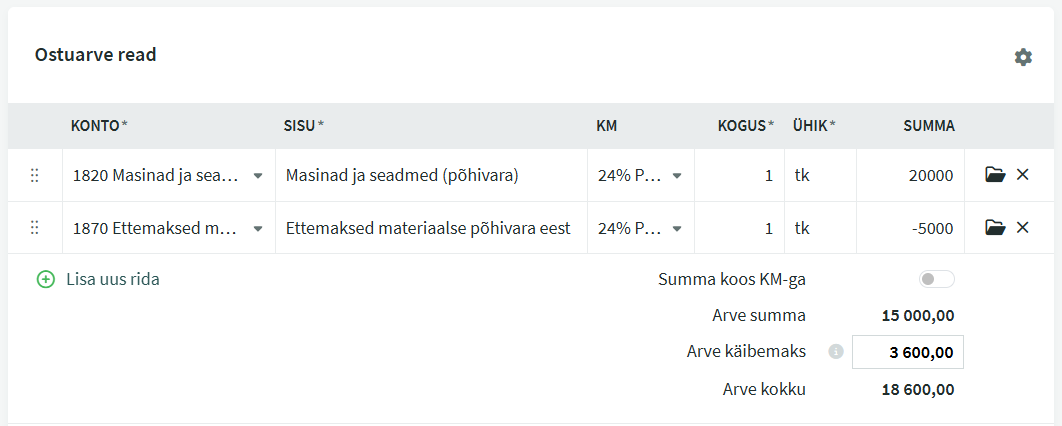This screenshot has height=426, width=1062.
Task: Click the info icon beside Arve käibemaks
Action: tap(836, 351)
